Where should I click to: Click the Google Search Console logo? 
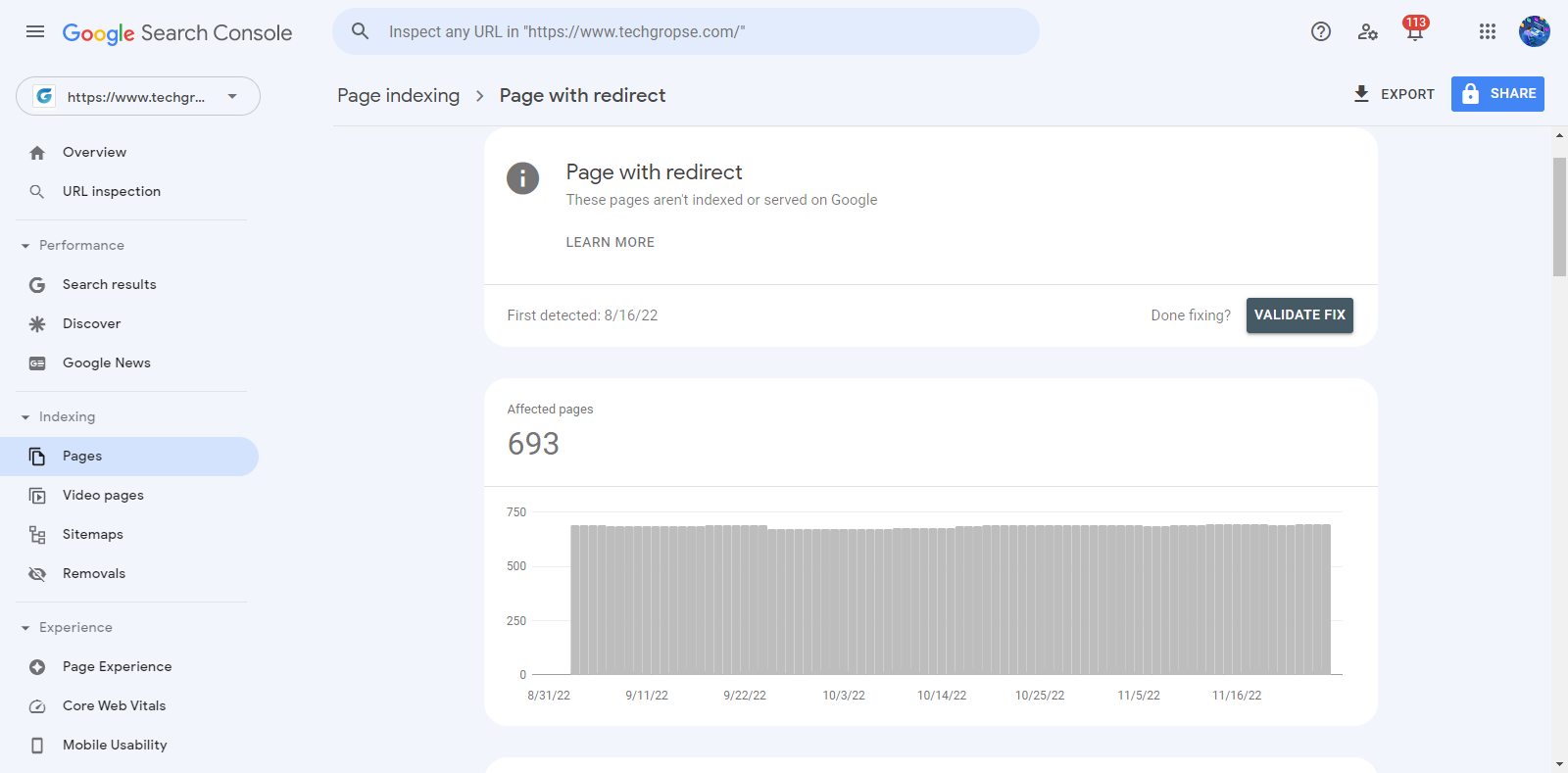[x=177, y=32]
